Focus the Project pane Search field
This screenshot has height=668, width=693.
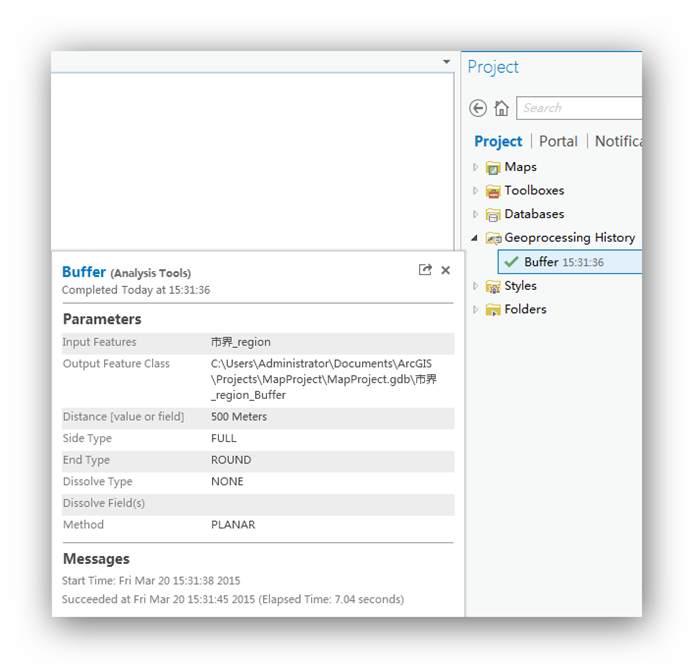click(x=579, y=108)
